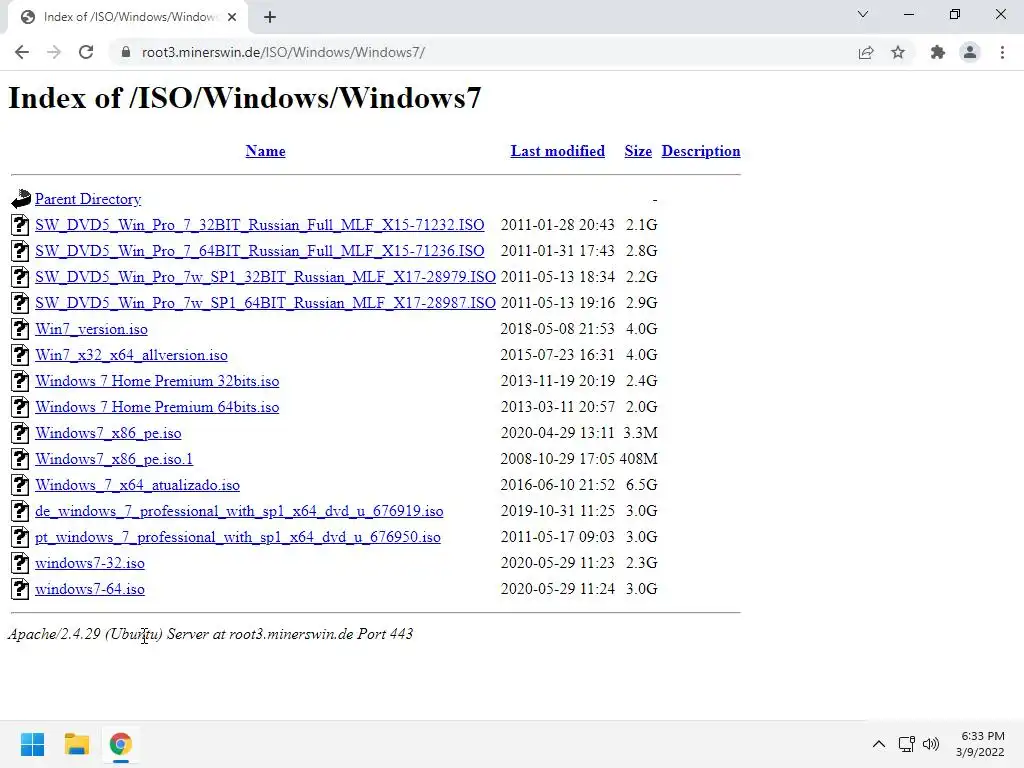This screenshot has height=768, width=1024.
Task: Select the Index of /ISO/Windows tab
Action: point(128,17)
